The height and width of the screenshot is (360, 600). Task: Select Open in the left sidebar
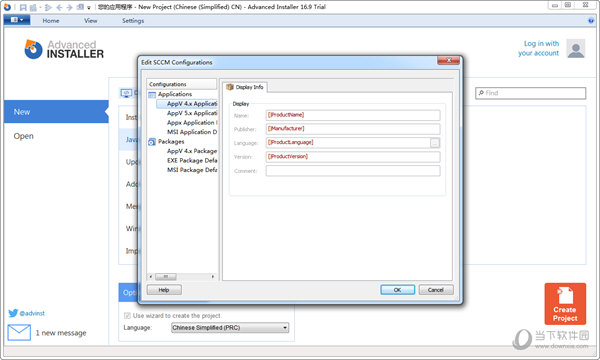(24, 136)
